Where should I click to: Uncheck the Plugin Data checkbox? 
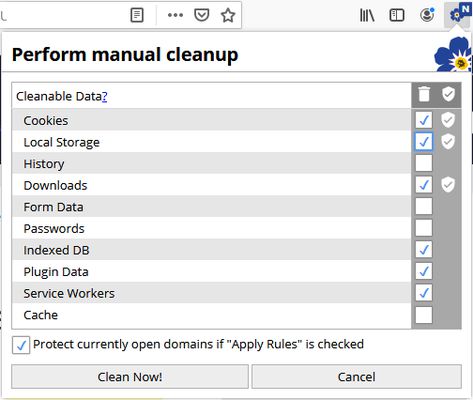pos(424,271)
